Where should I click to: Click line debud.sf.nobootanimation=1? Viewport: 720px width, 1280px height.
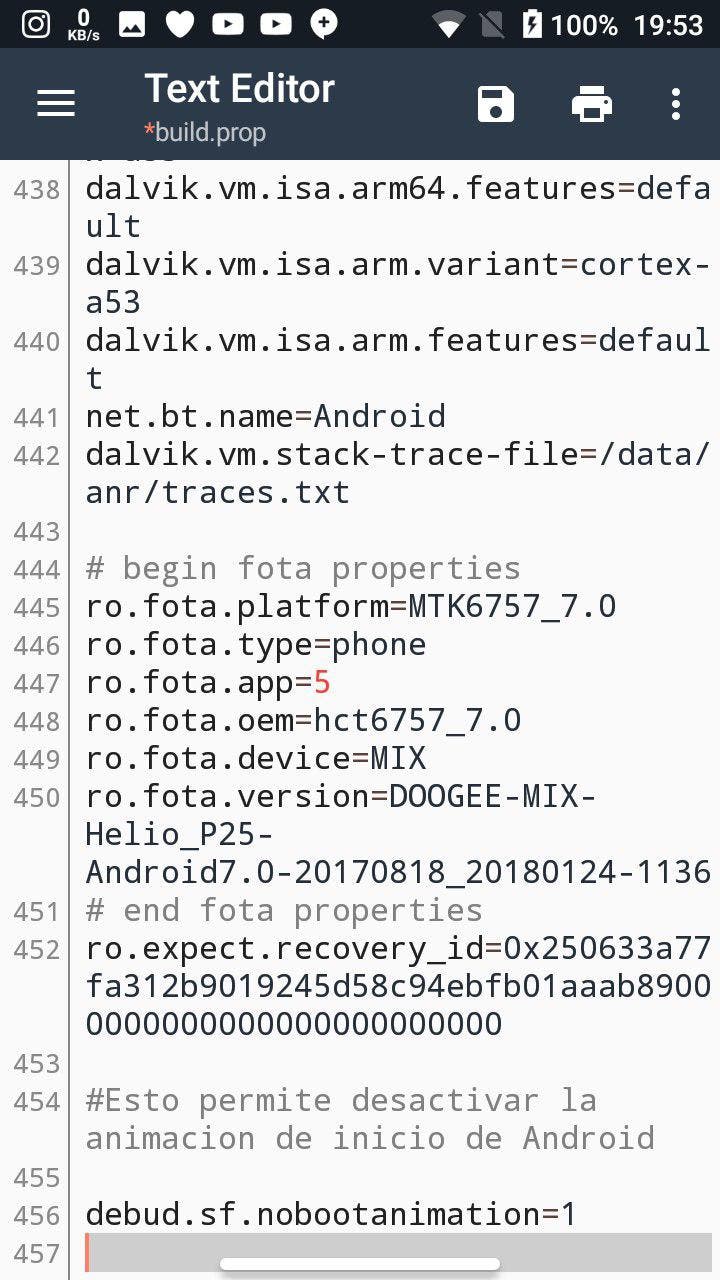(x=331, y=1215)
